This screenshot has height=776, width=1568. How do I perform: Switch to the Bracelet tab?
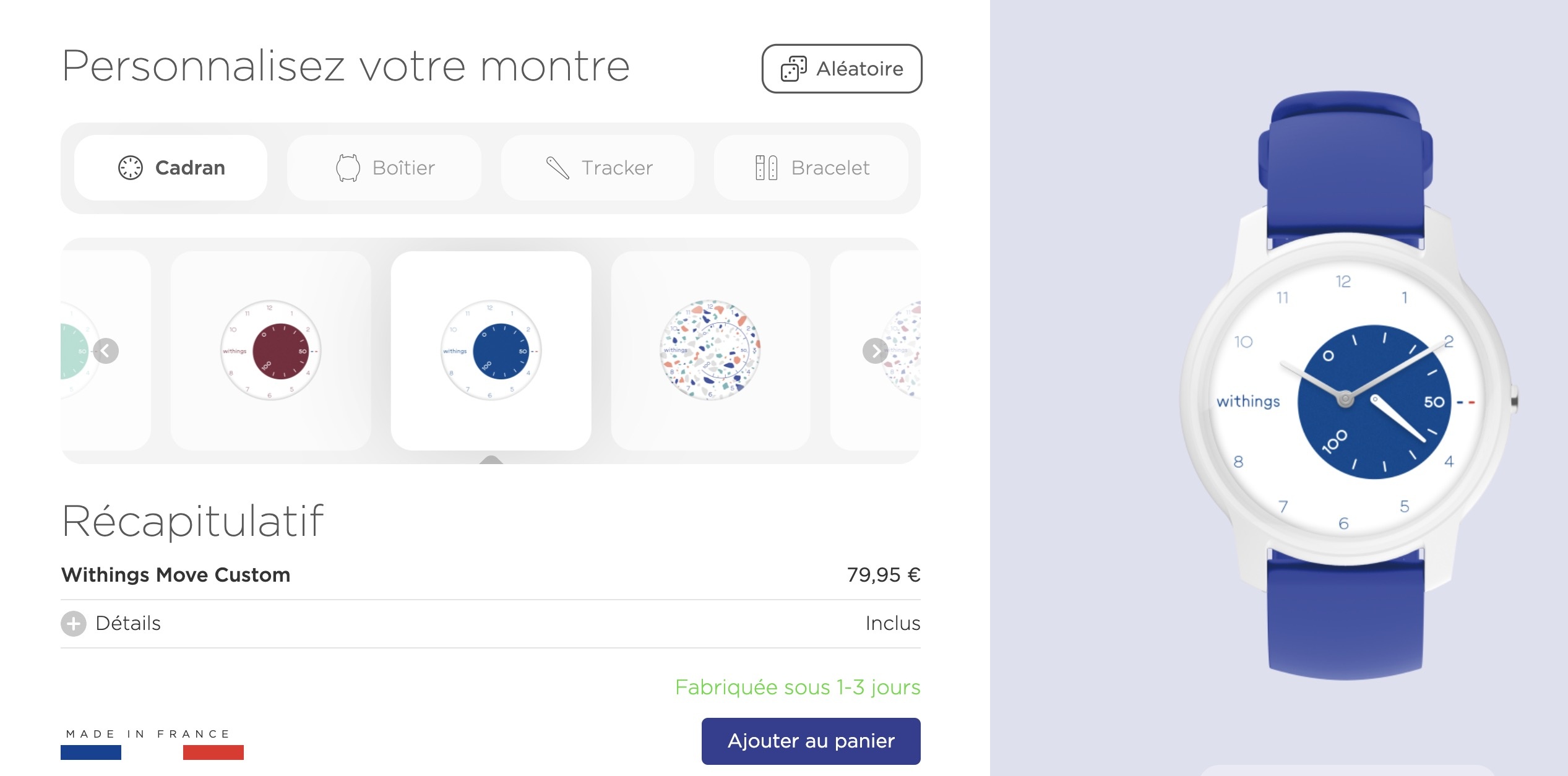[x=811, y=168]
